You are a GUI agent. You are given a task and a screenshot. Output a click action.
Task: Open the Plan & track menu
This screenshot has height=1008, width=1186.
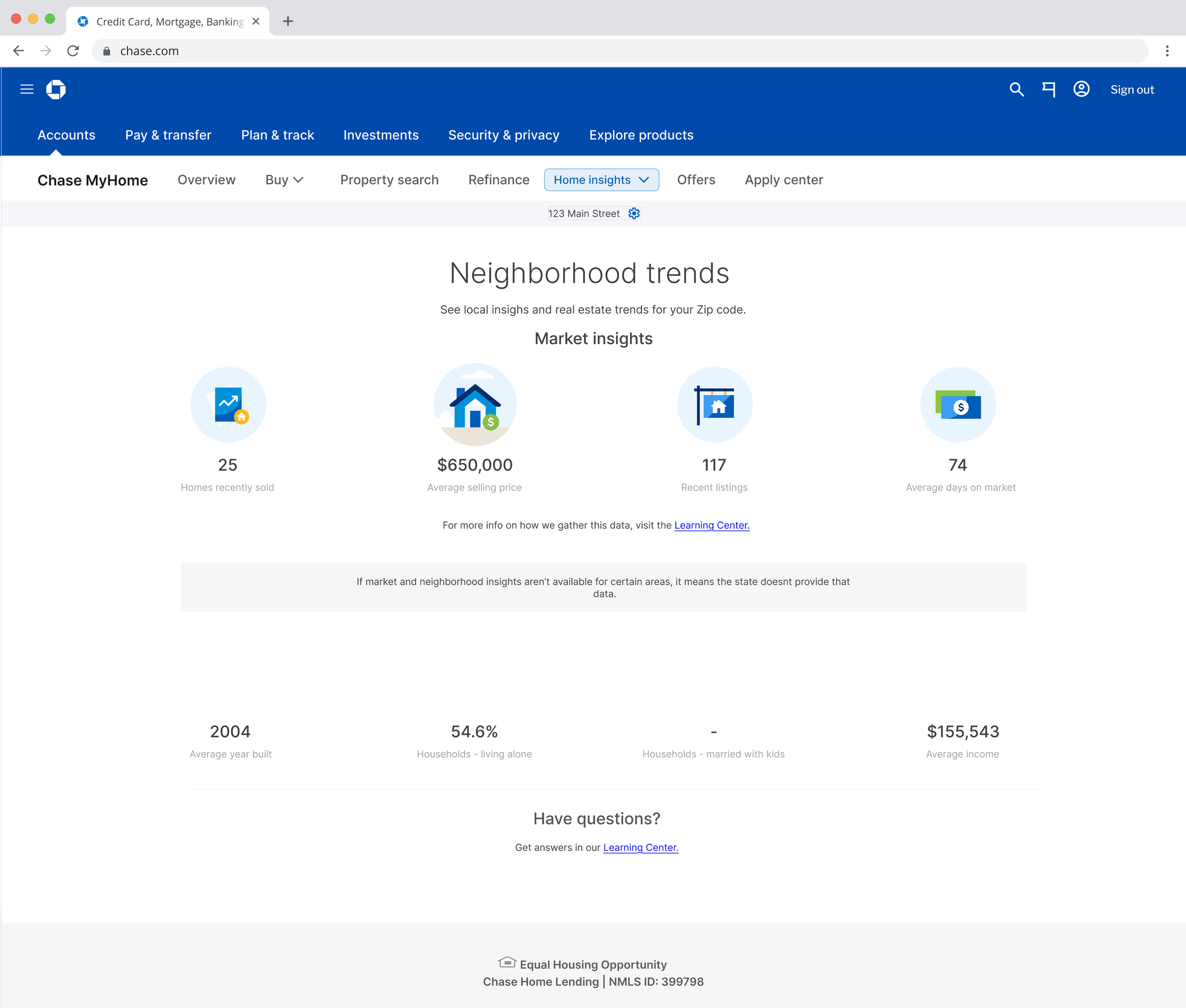click(278, 135)
